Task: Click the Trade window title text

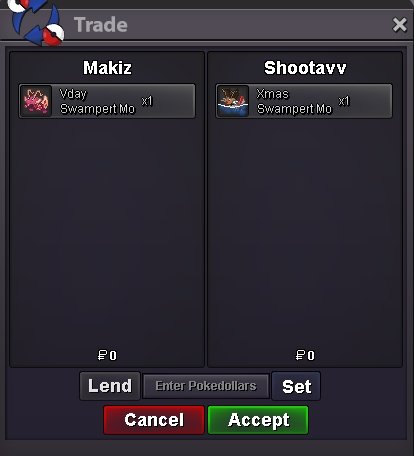Action: (x=101, y=25)
